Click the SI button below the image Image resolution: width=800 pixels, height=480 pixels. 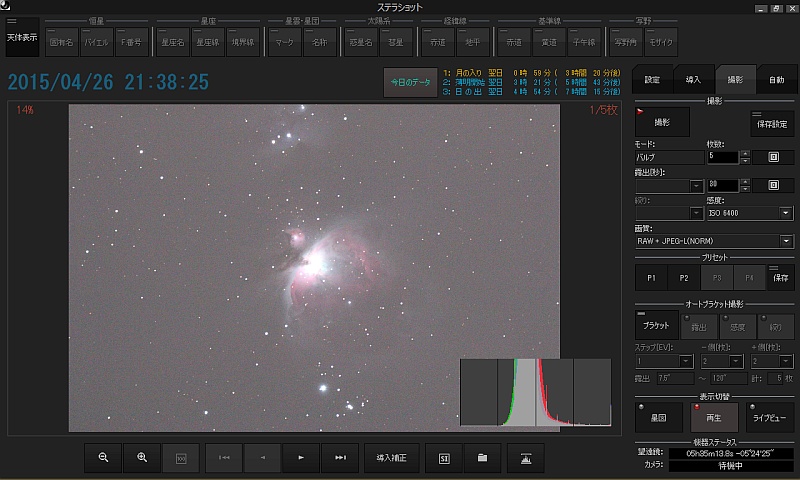[x=443, y=457]
